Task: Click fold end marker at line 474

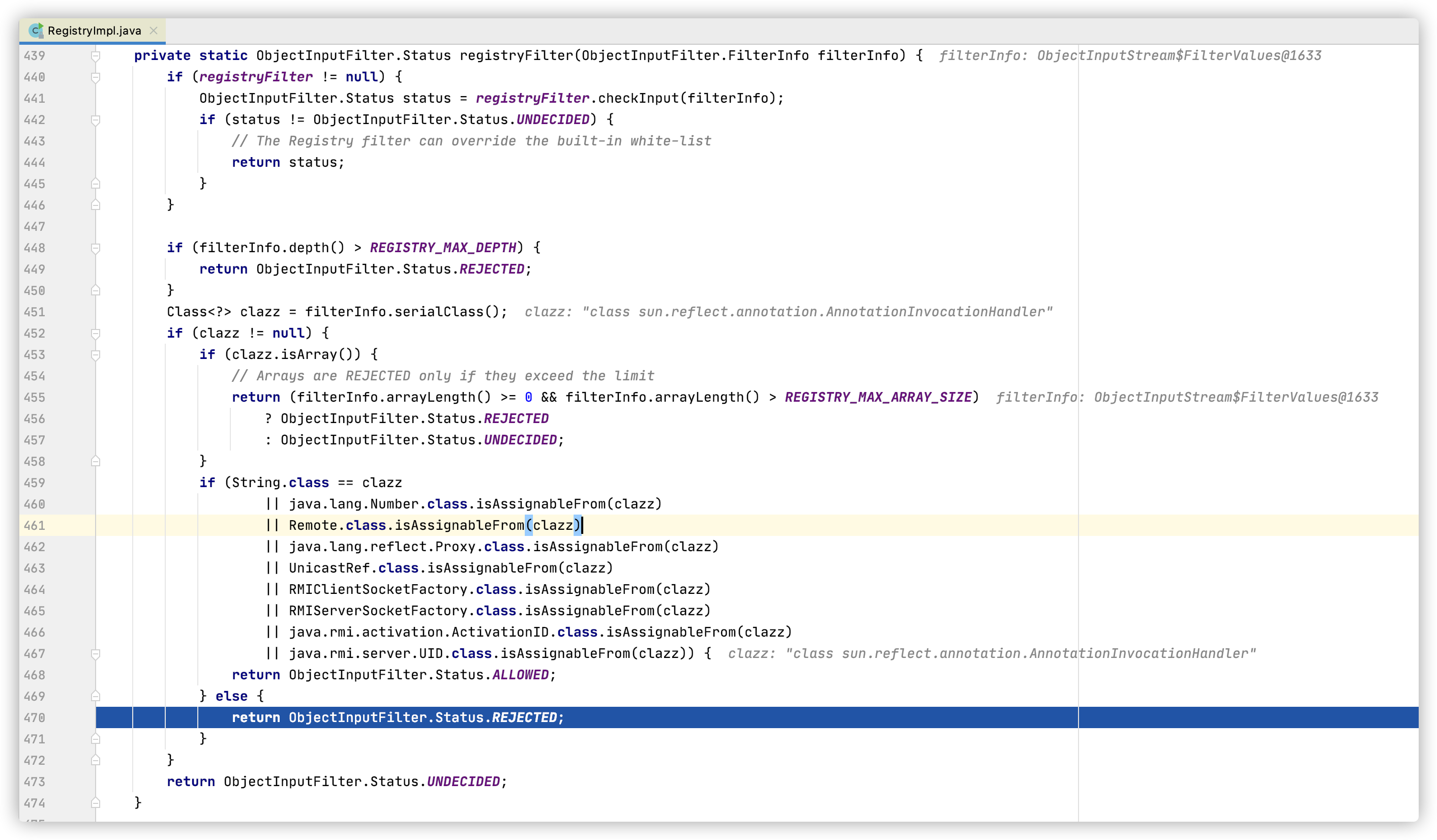Action: click(96, 803)
